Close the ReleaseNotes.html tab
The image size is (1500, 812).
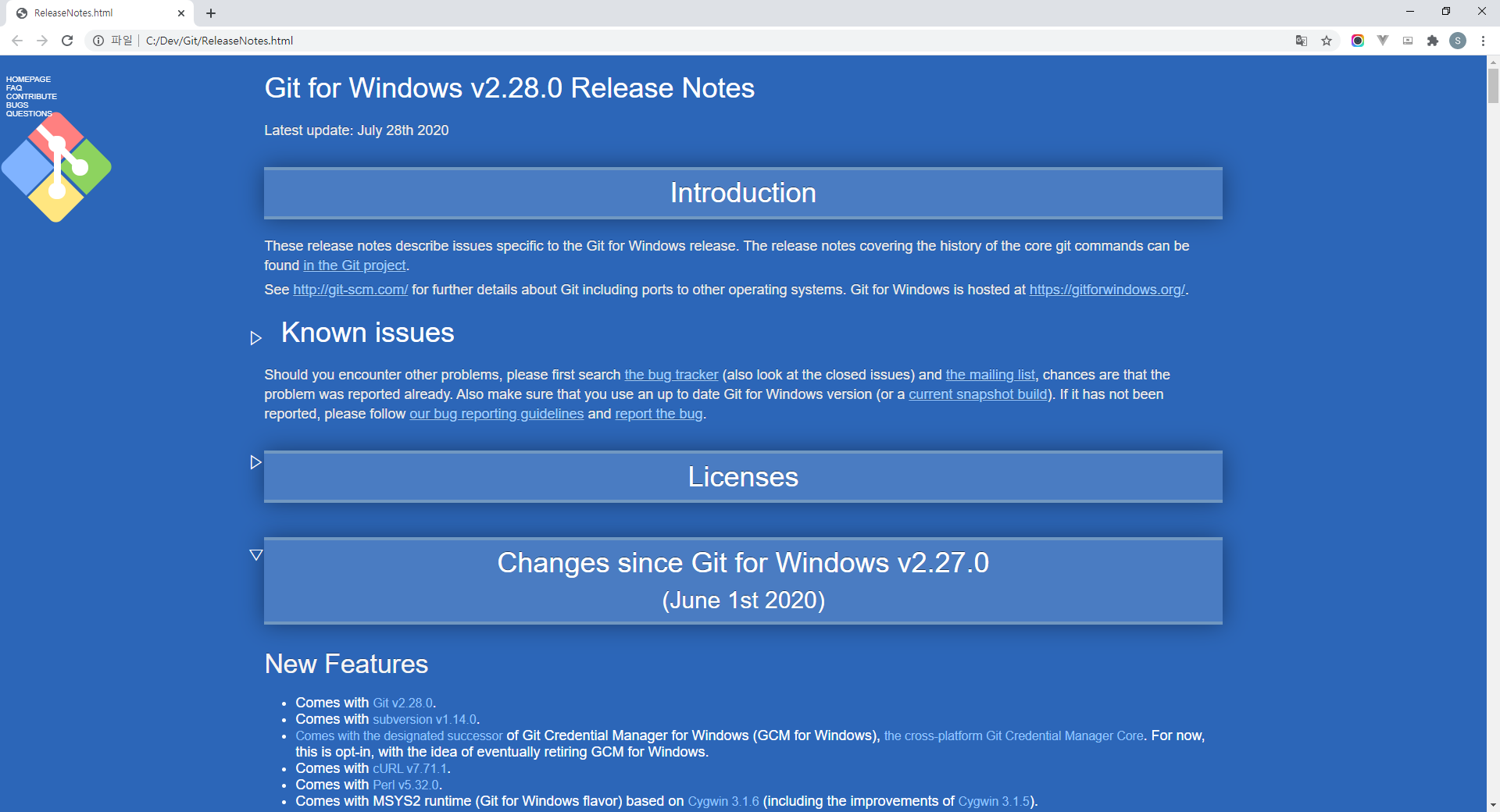(x=181, y=13)
